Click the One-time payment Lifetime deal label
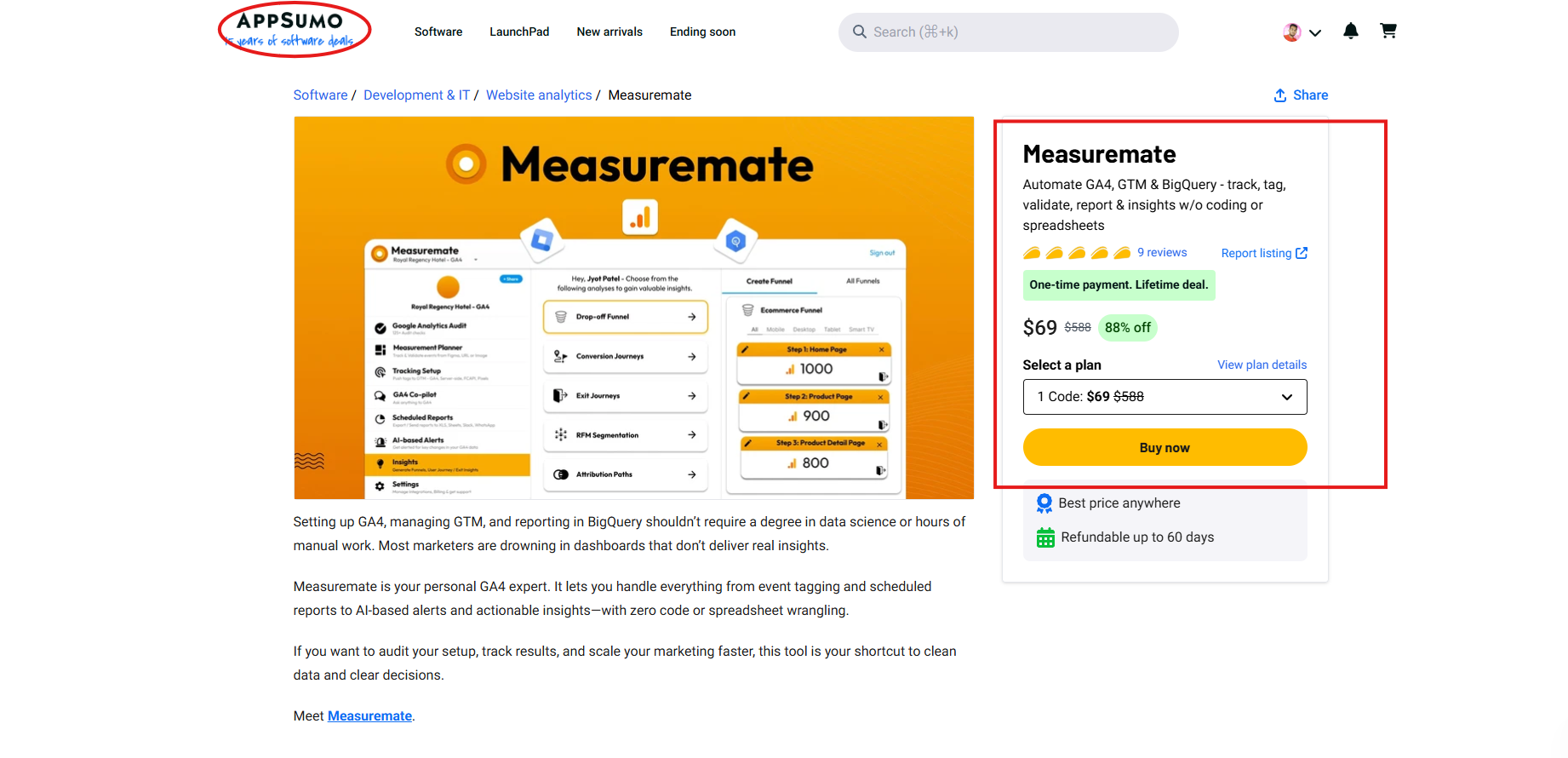This screenshot has height=758, width=1568. point(1119,285)
